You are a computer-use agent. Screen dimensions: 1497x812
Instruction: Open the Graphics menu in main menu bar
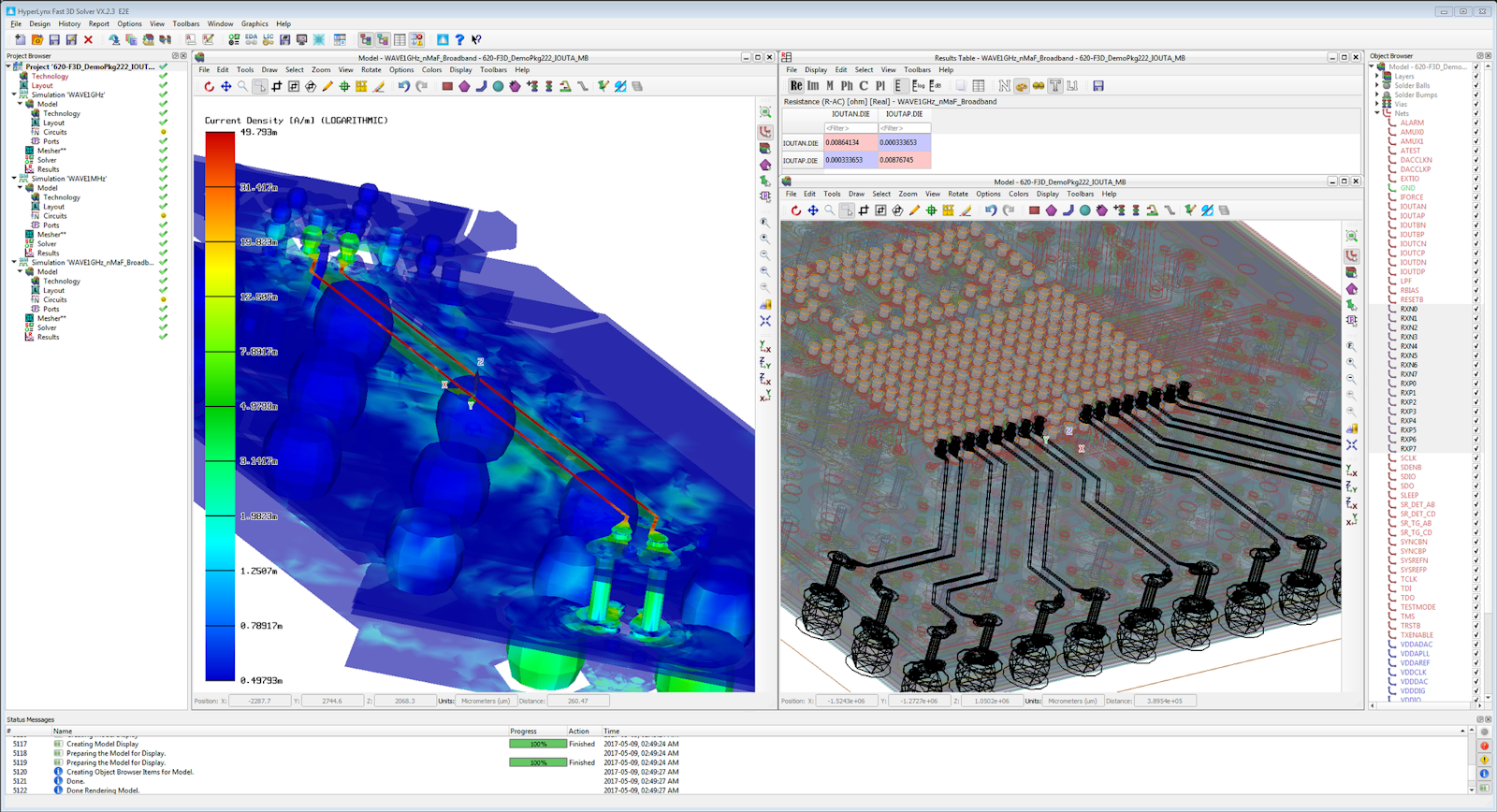pos(254,24)
